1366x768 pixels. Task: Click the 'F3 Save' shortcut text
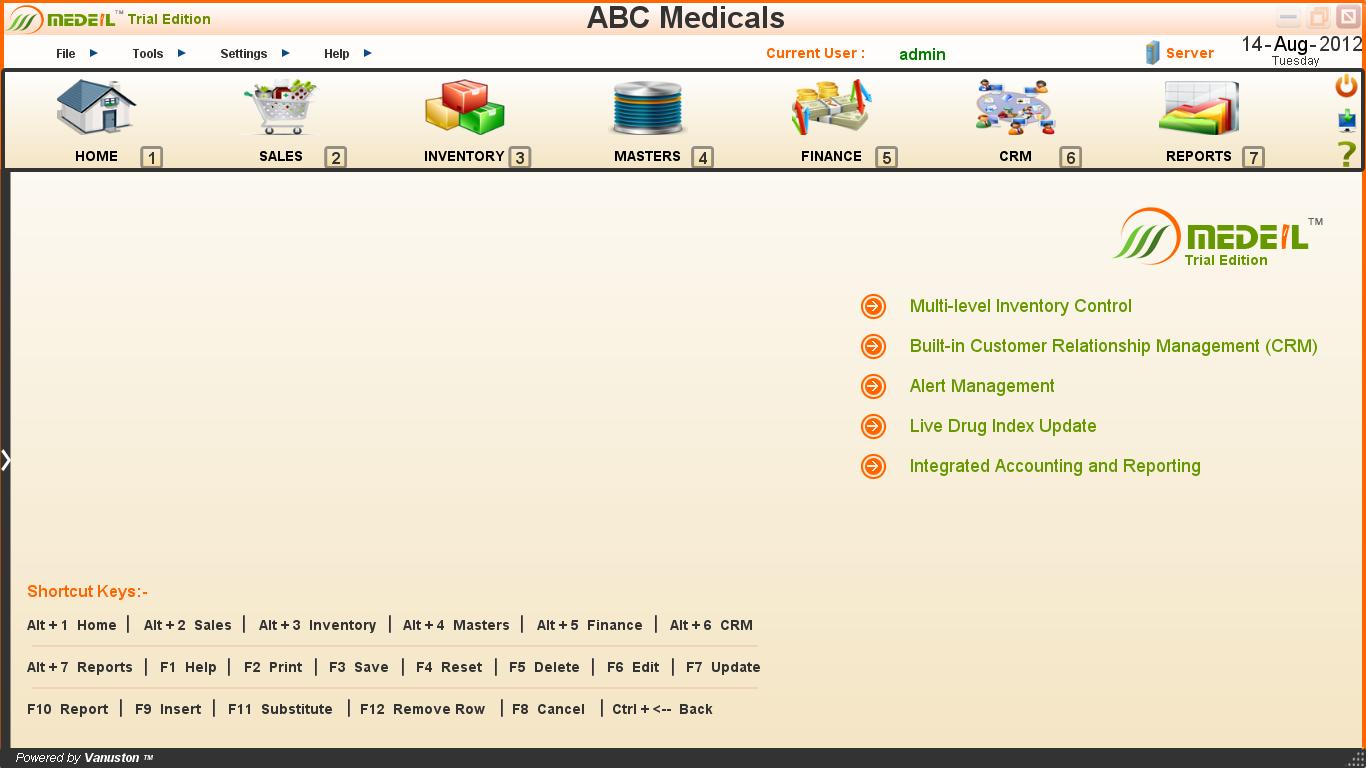click(359, 667)
